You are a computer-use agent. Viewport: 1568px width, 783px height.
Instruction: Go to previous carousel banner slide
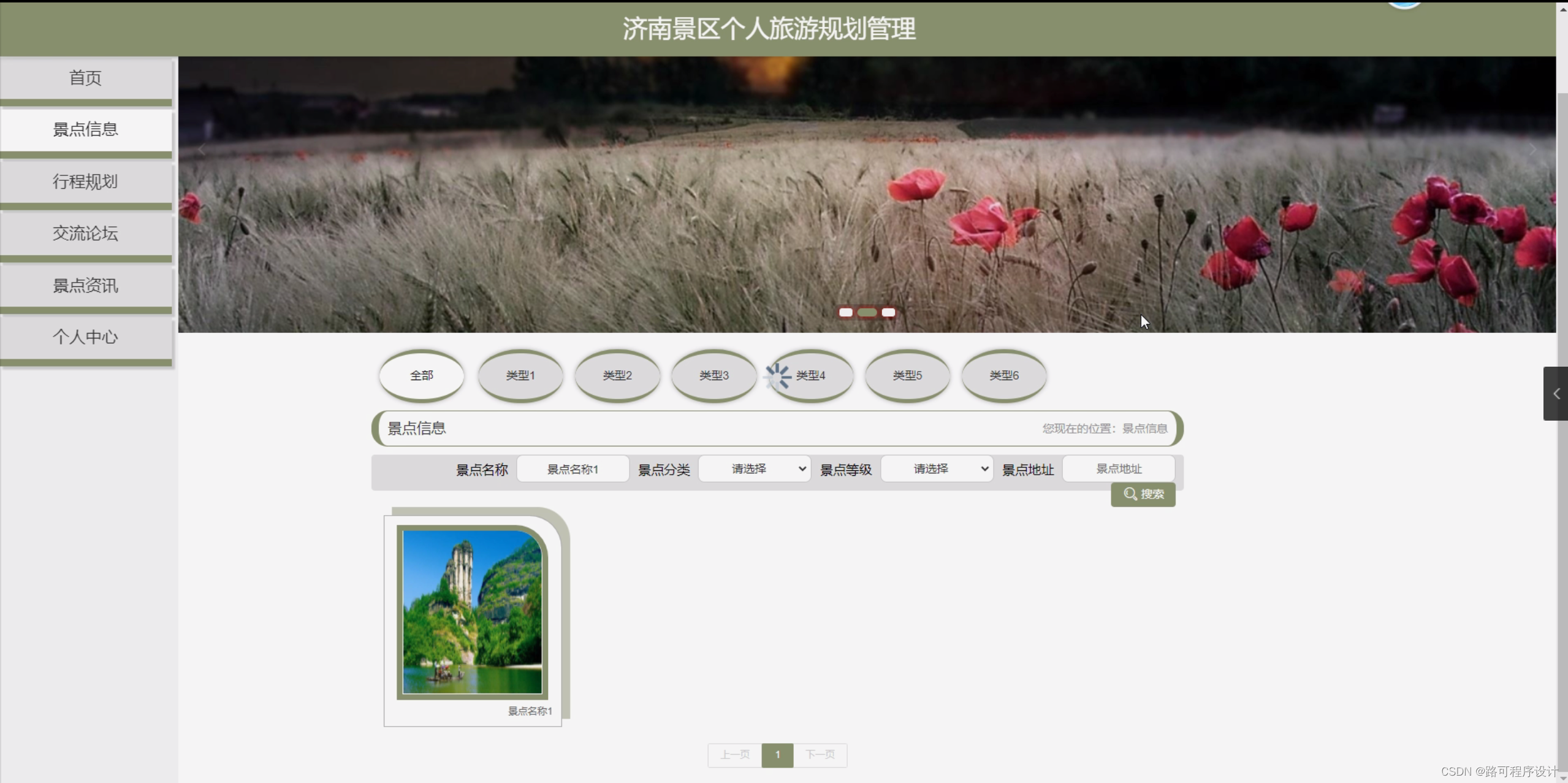click(201, 150)
